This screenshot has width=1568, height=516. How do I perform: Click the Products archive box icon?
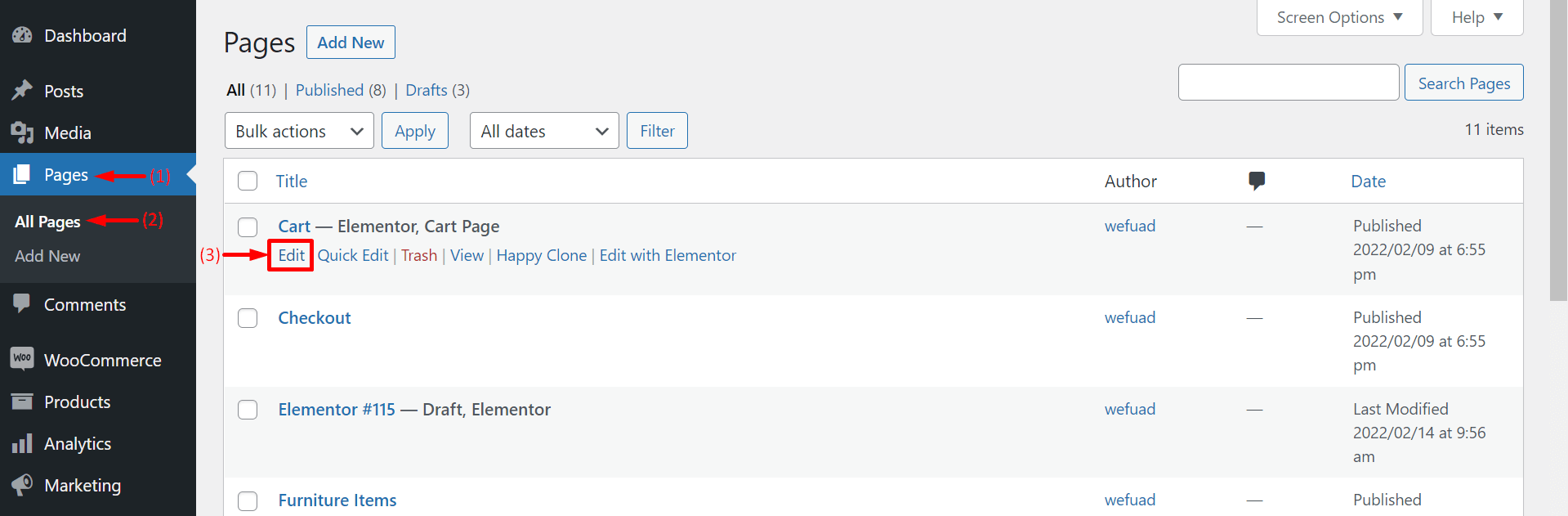(x=22, y=402)
